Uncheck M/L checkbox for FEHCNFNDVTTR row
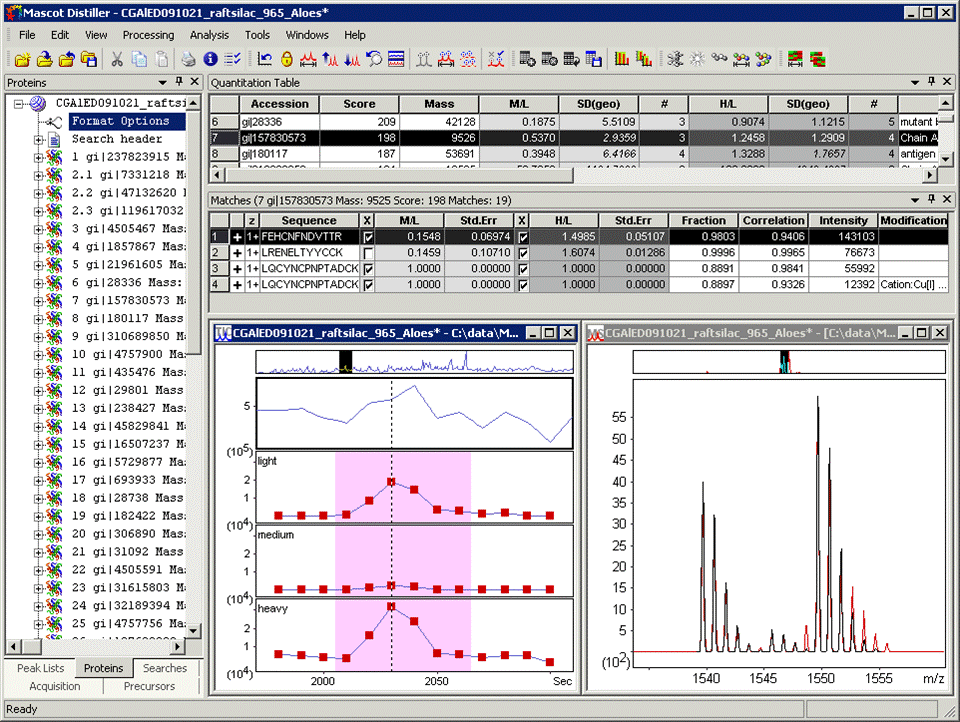 368,237
